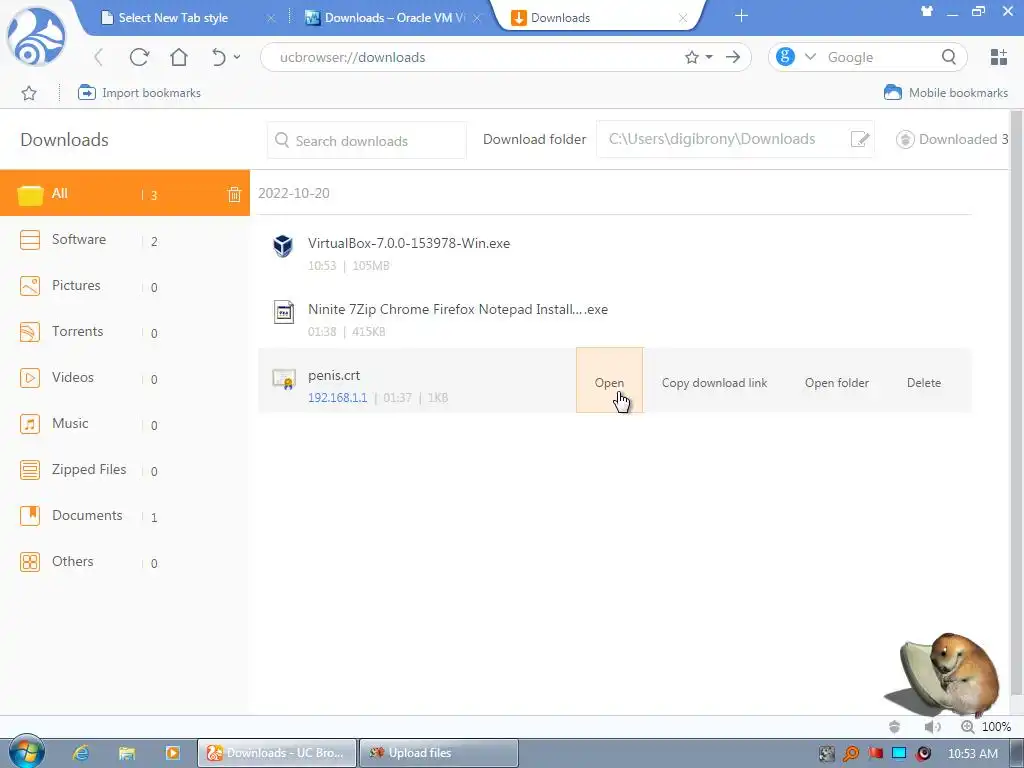Click Open for penis.crt
1024x768 pixels.
[609, 382]
